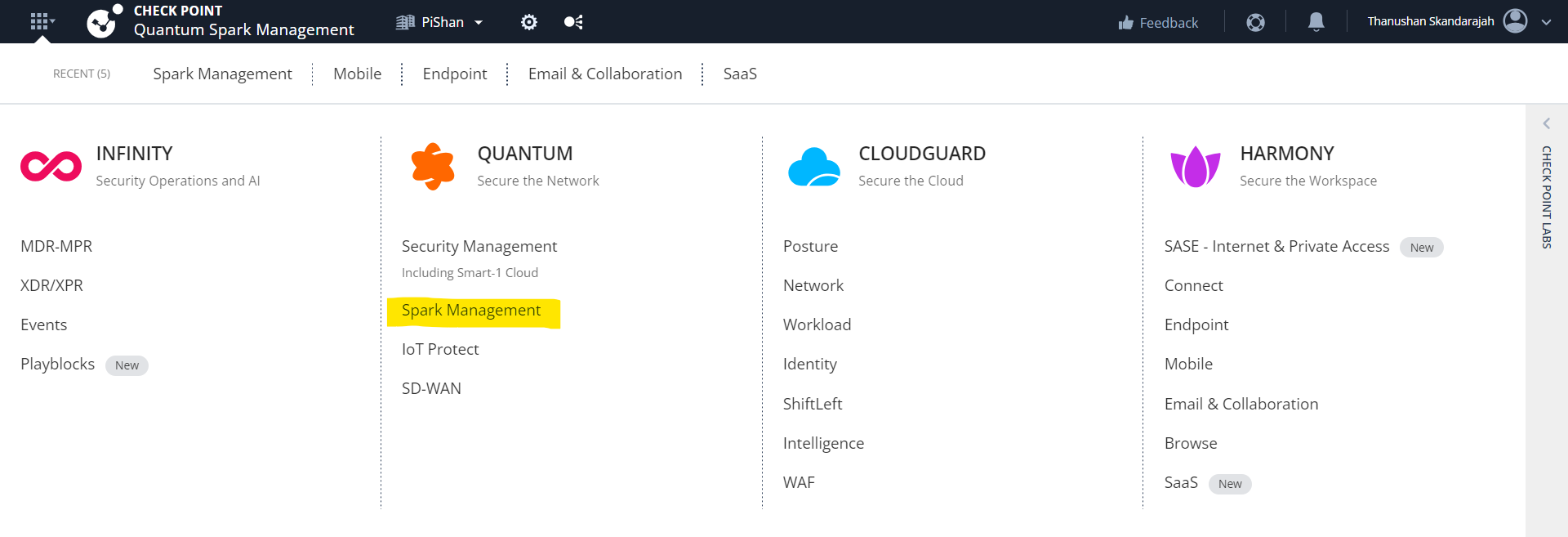Open SASE - Internet & Private Access
This screenshot has width=1568, height=537.
pyautogui.click(x=1276, y=247)
